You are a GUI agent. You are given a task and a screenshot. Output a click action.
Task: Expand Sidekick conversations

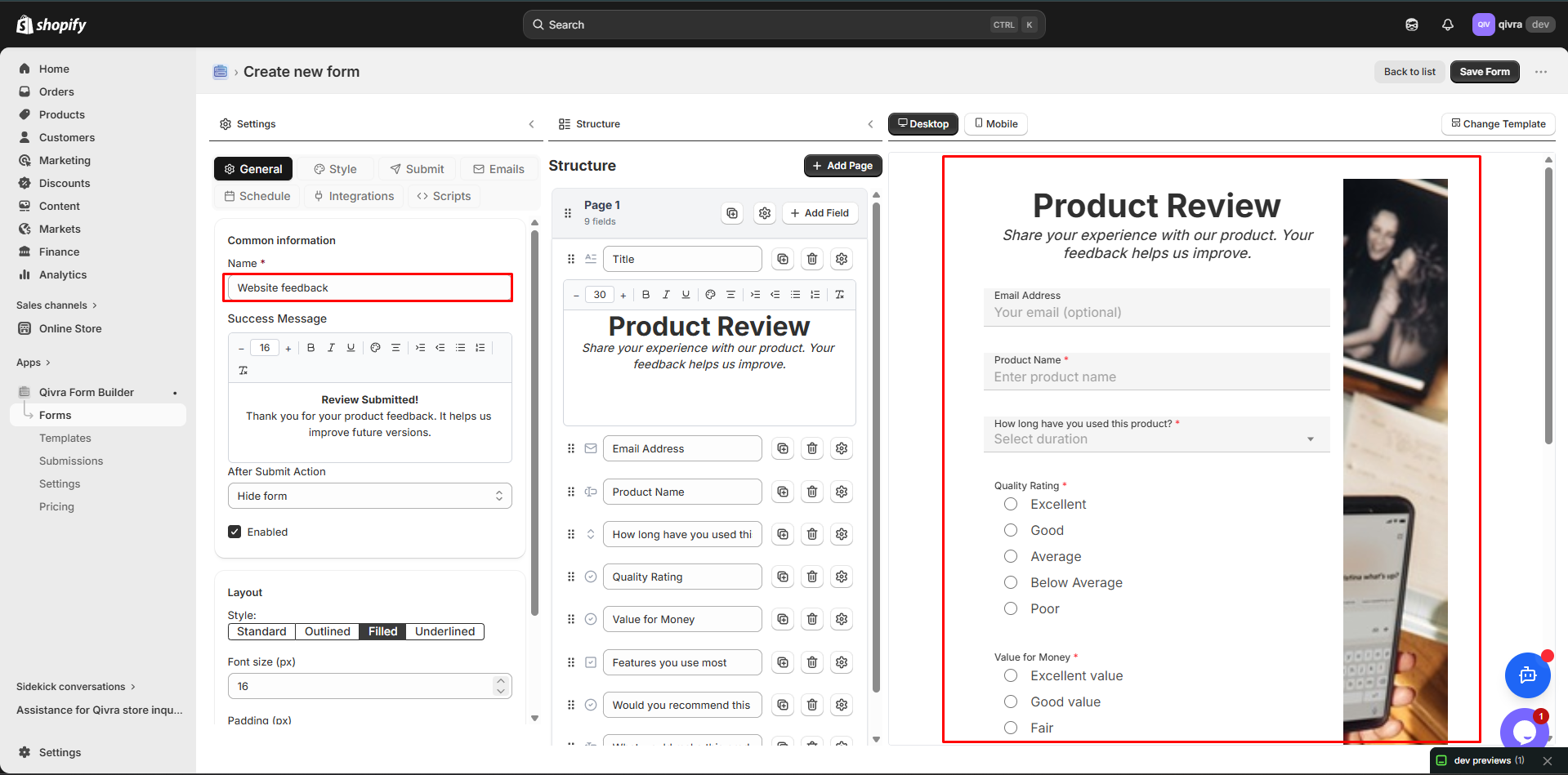[x=76, y=687]
